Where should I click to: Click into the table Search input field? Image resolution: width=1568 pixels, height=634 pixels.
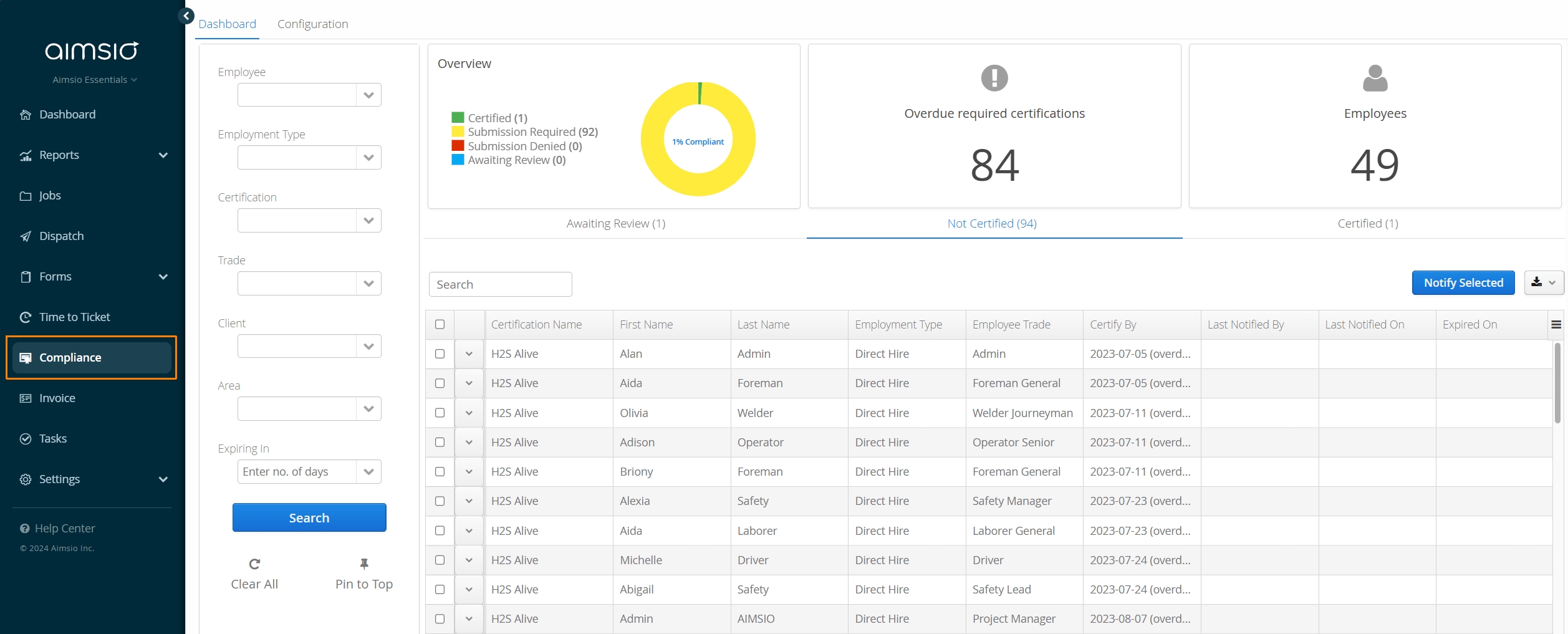point(501,284)
